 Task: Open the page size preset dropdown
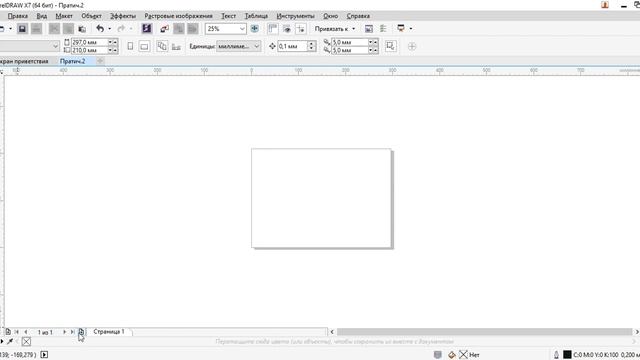point(56,46)
